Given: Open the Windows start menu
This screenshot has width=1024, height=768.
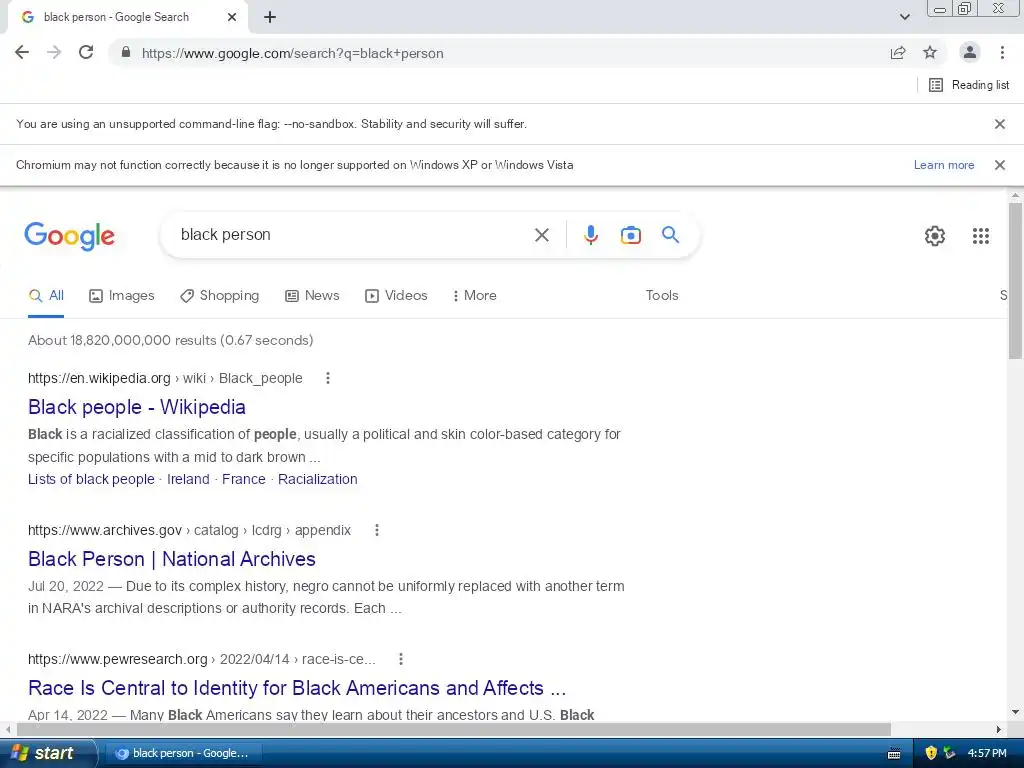Looking at the screenshot, I should [47, 753].
